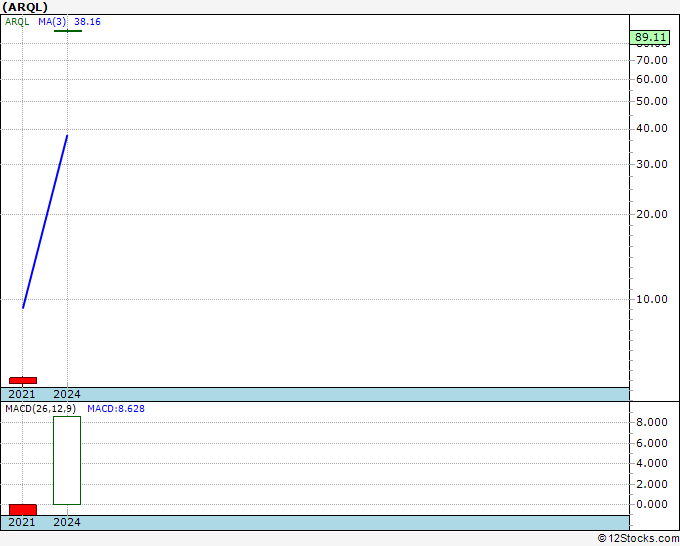Click 2024 on the price chart time axis

coord(67,394)
